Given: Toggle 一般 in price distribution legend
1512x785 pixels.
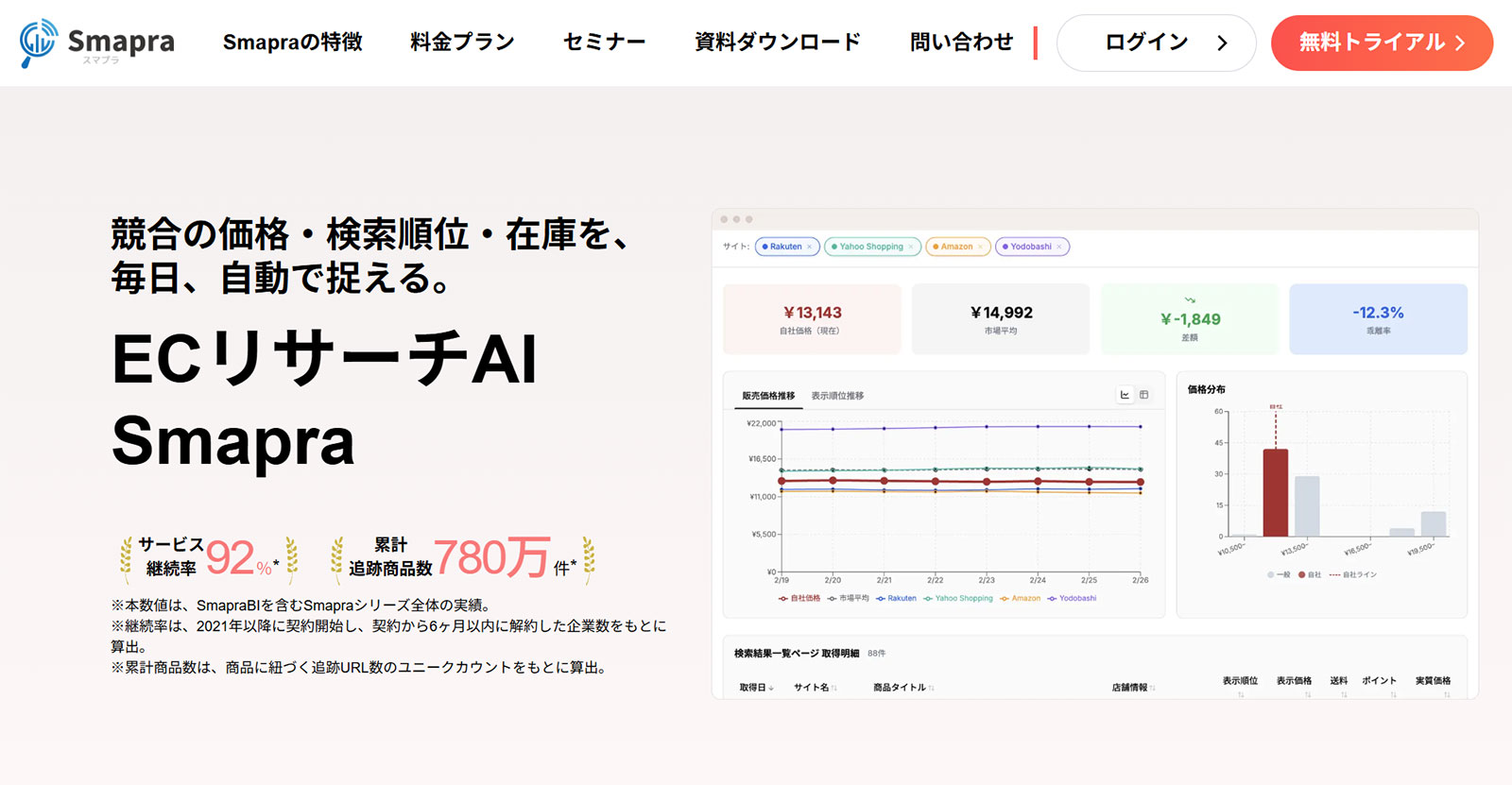Looking at the screenshot, I should (x=1279, y=574).
